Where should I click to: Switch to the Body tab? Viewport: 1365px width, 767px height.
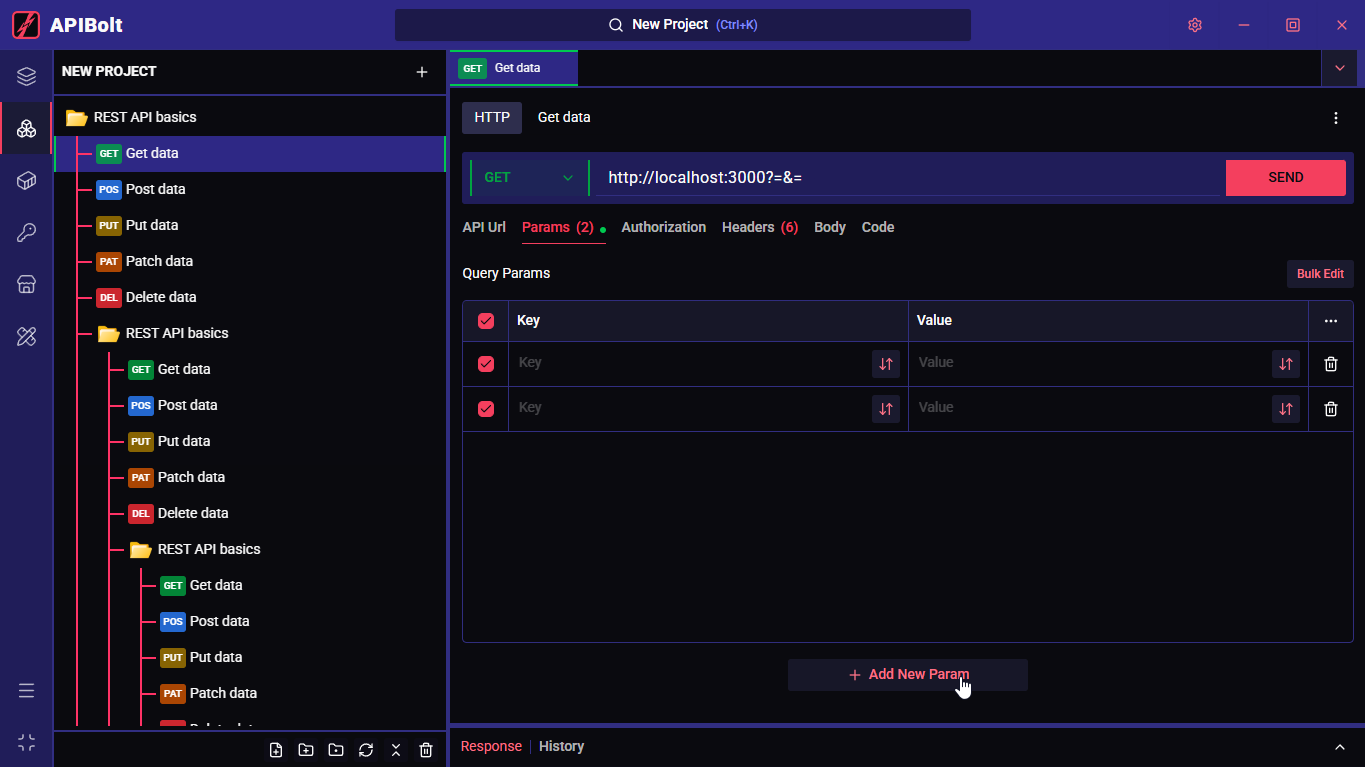point(830,227)
